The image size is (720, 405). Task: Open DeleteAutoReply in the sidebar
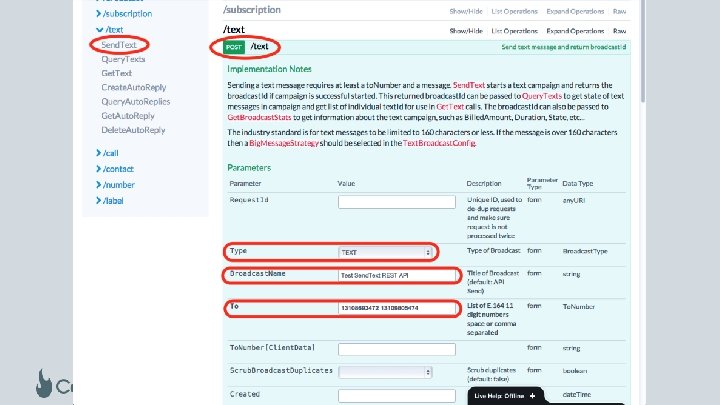click(x=133, y=130)
